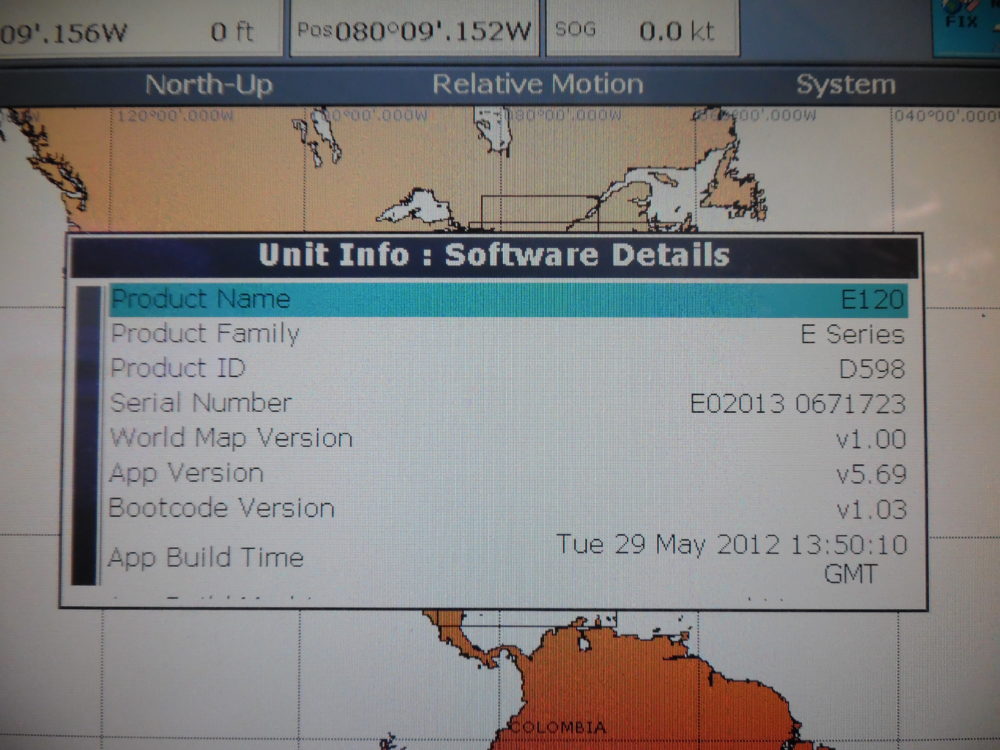The image size is (1000, 750).
Task: Click the Pos longitude data box
Action: [x=414, y=31]
